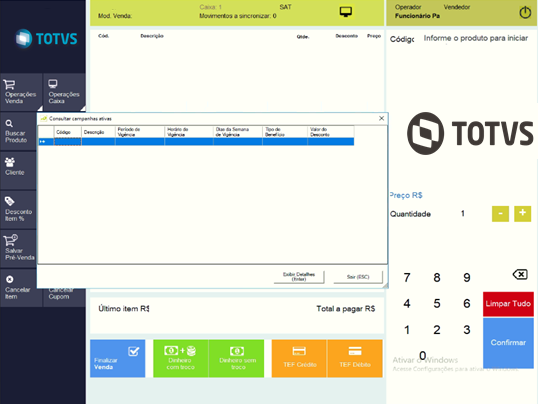Image resolution: width=538 pixels, height=404 pixels.
Task: Tap keypad digit 1
Action: [x=407, y=330]
